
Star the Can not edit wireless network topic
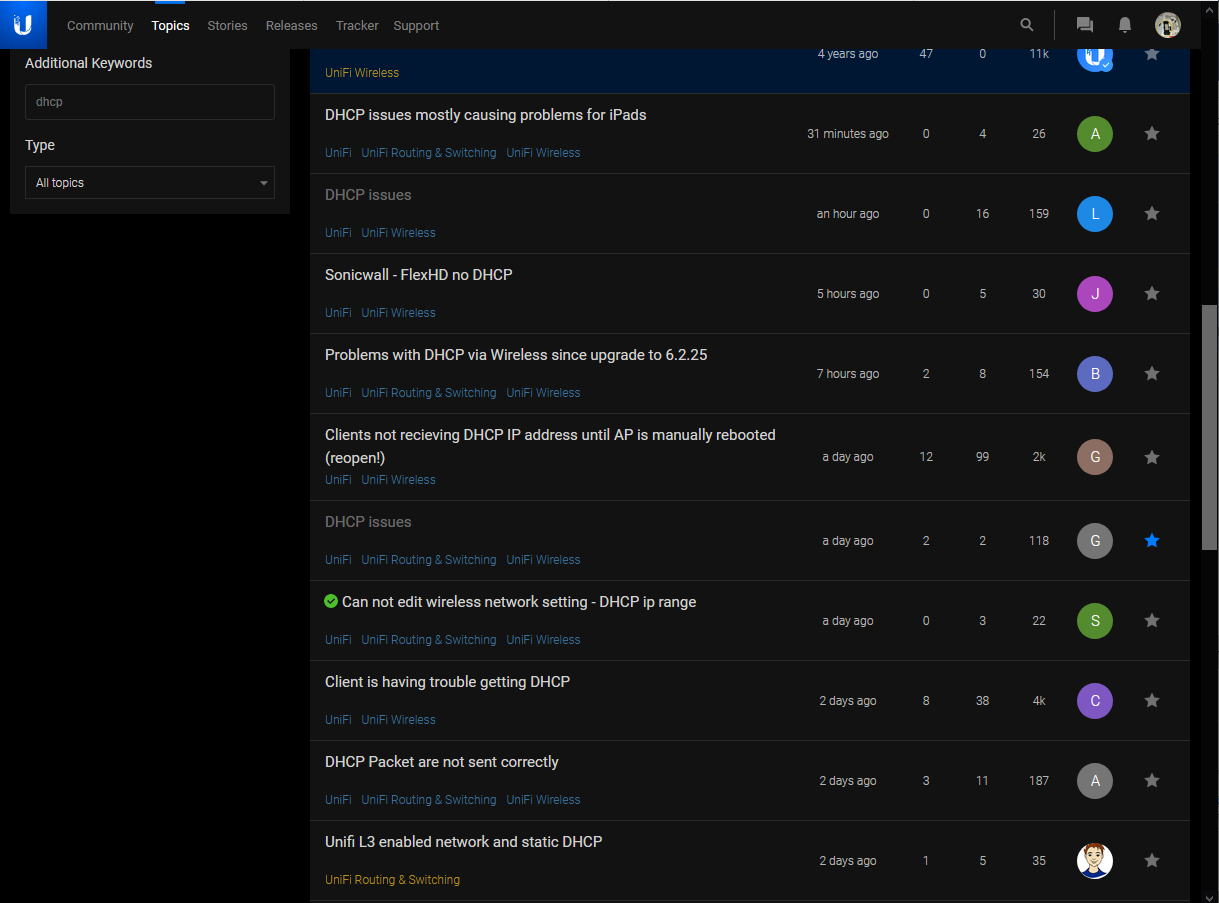pyautogui.click(x=1152, y=620)
